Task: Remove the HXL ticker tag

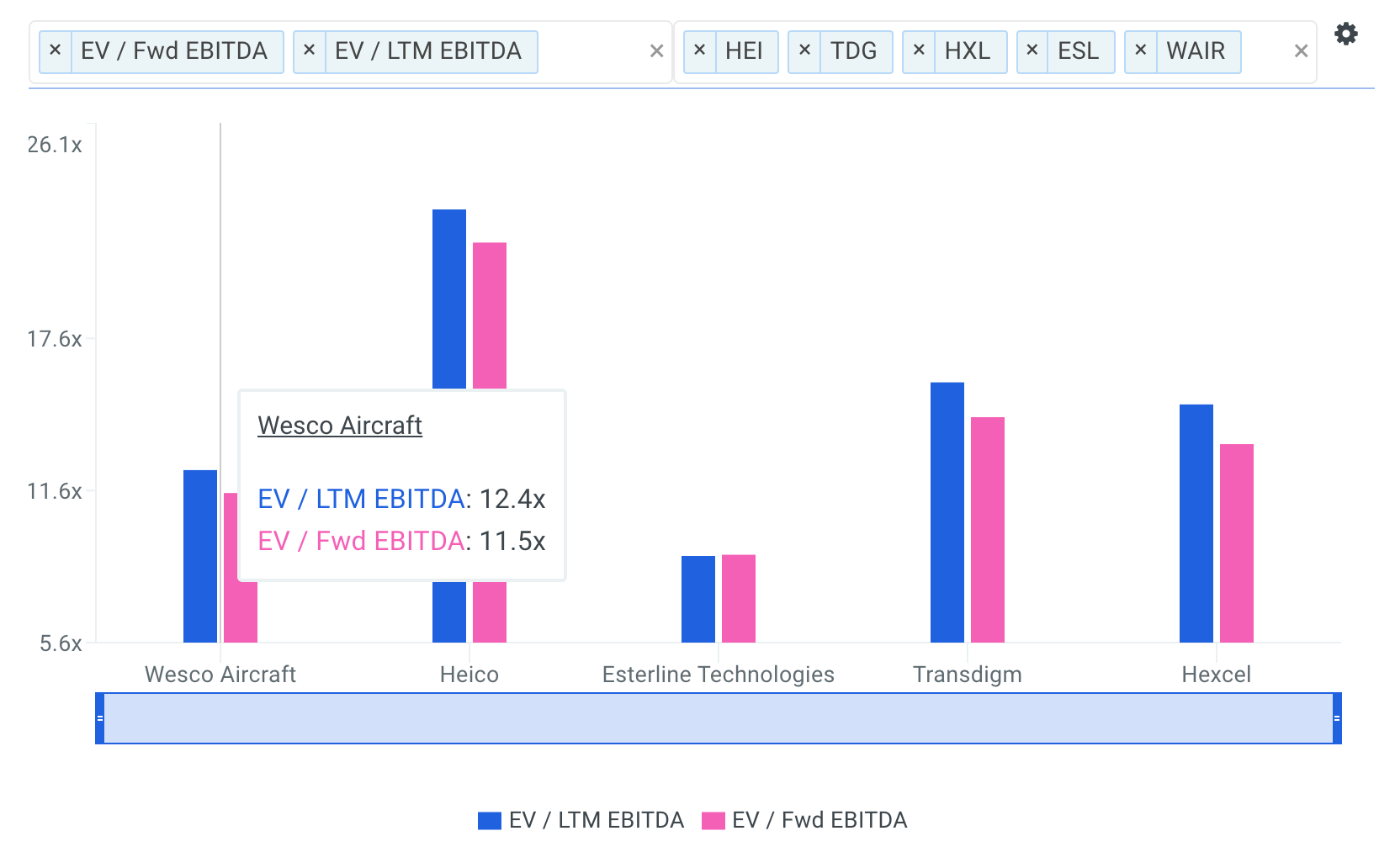Action: 919,51
